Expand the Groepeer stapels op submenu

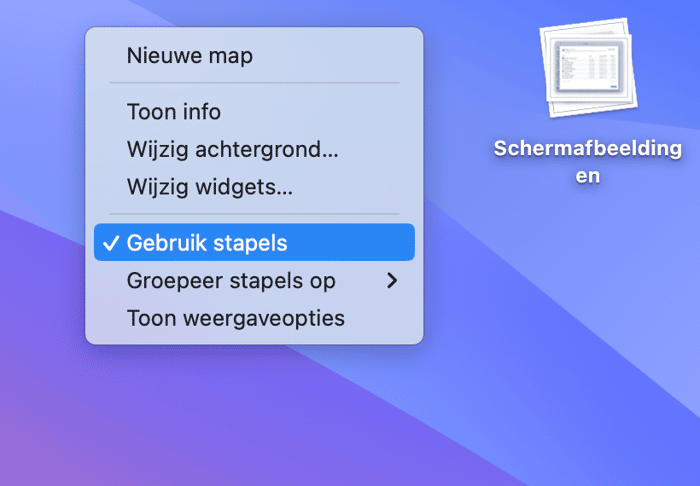click(254, 281)
